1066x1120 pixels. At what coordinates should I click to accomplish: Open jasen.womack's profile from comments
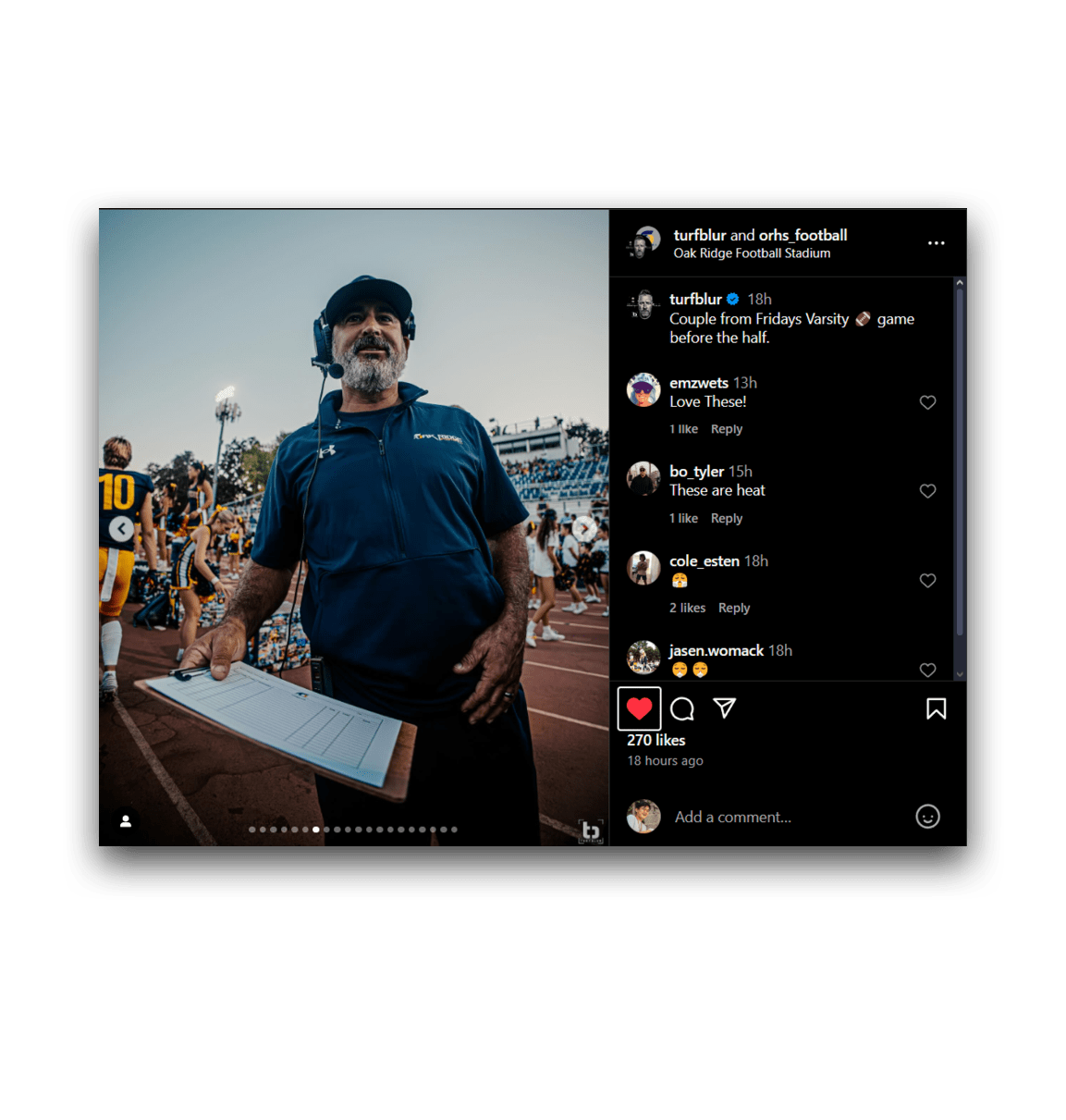(x=717, y=651)
